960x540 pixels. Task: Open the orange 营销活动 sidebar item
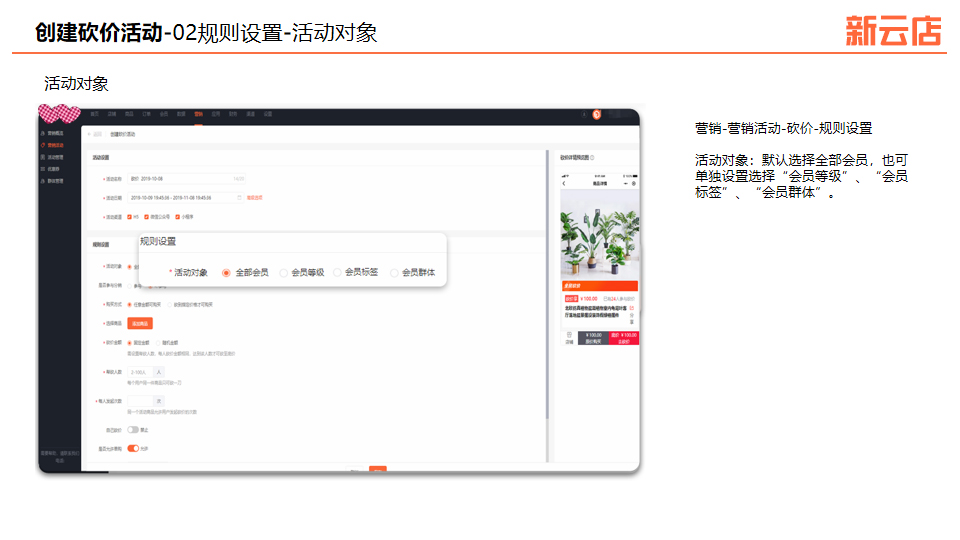(x=53, y=145)
